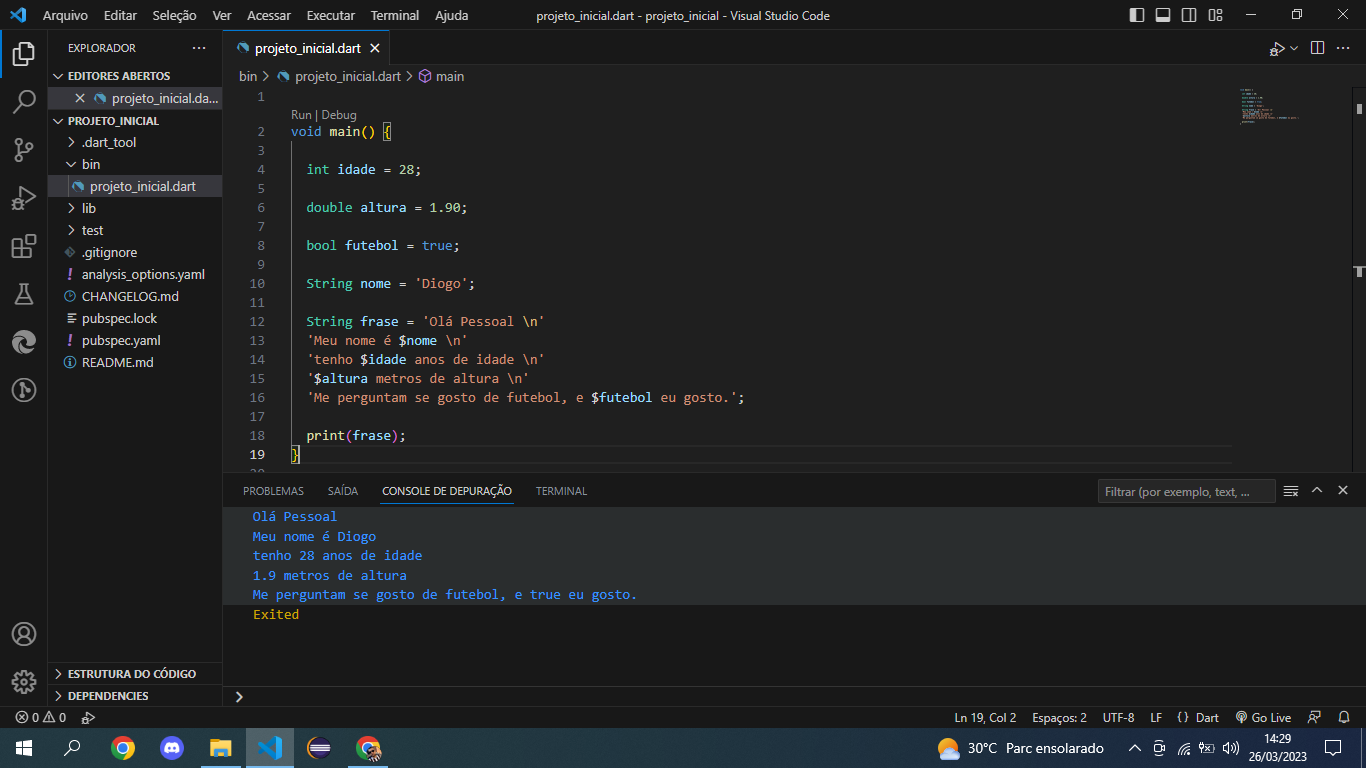Select the projeto_inicial.dart editor tab
This screenshot has width=1366, height=768.
pyautogui.click(x=307, y=48)
